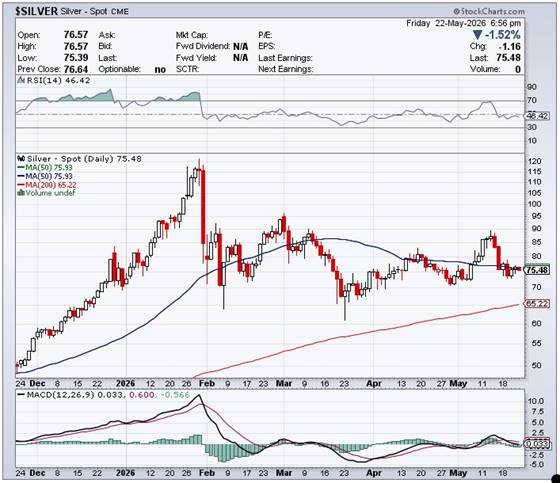Click the 'Ask:' field label
Viewport: 560px width, 483px height.
click(x=107, y=35)
